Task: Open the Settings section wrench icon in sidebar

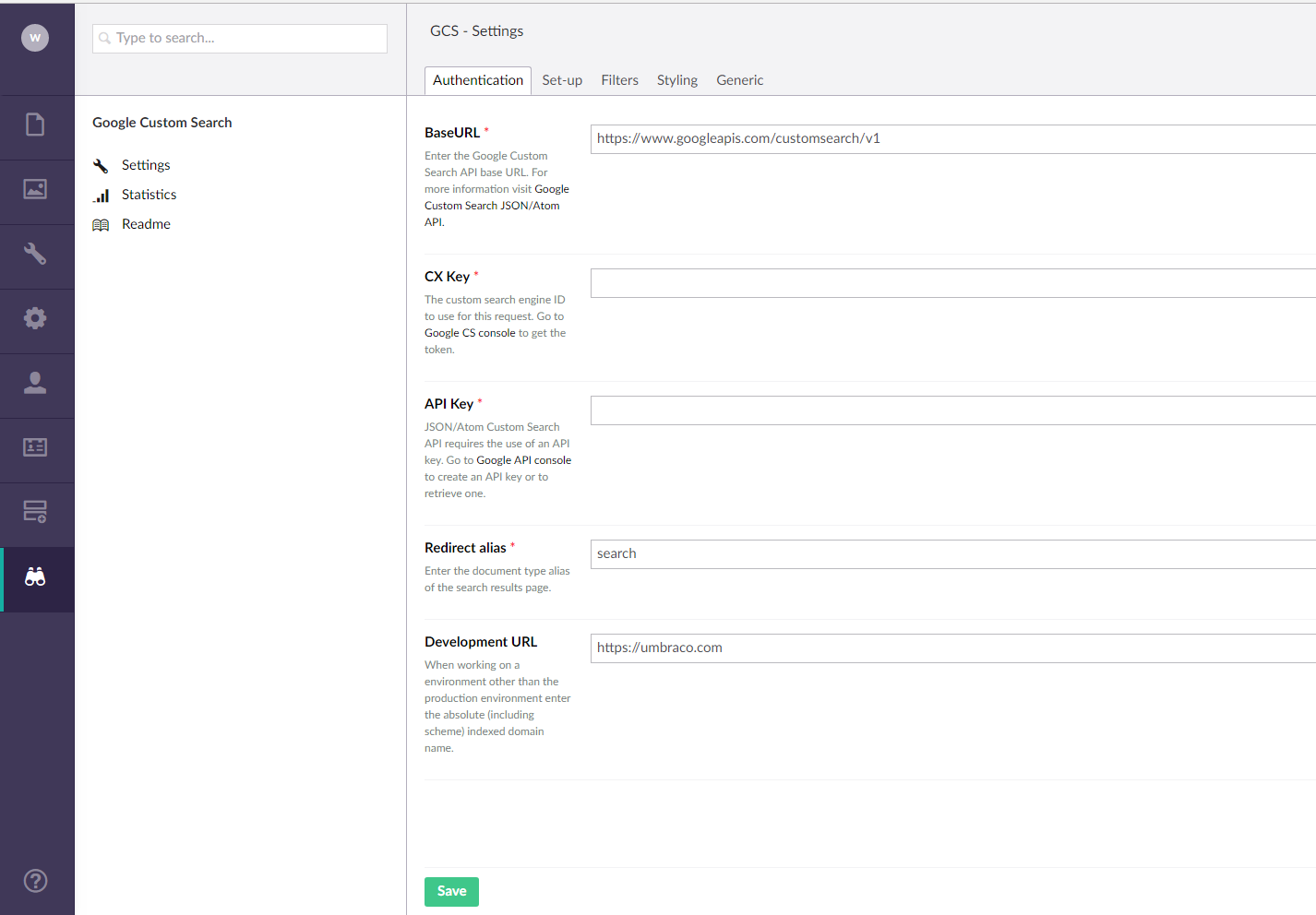Action: pos(35,254)
